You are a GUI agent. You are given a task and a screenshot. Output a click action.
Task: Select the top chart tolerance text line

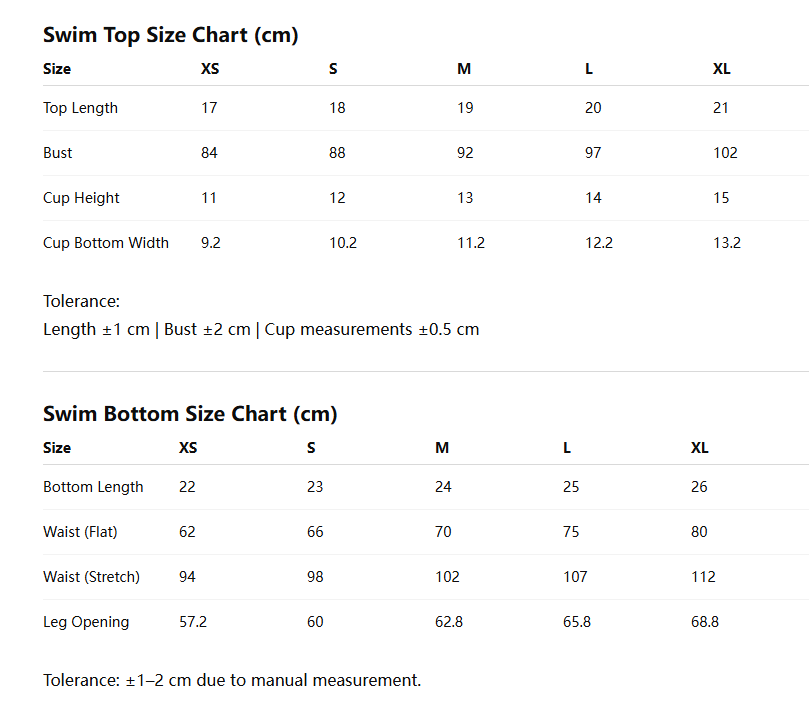click(261, 329)
